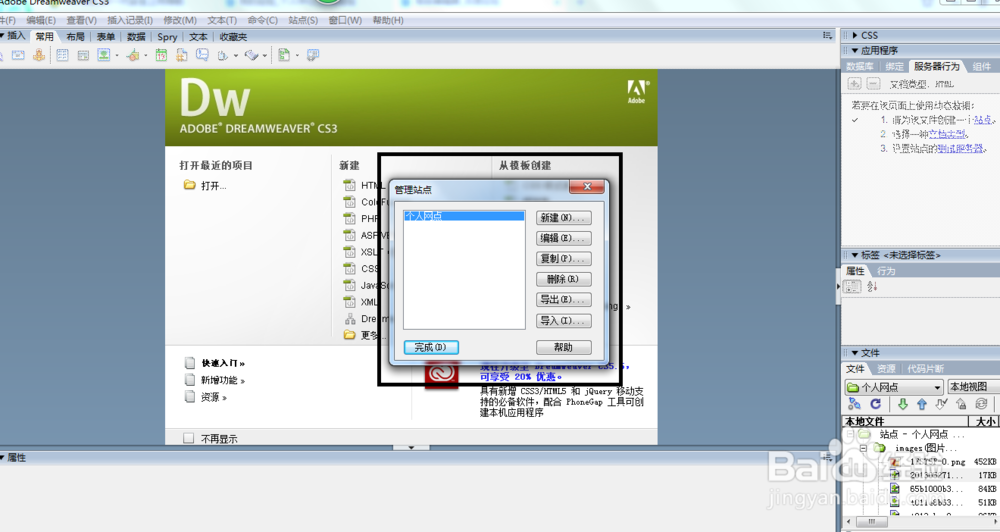Collapse the 站点 - 个人网点 root node
This screenshot has height=532, width=1000.
tap(850, 434)
